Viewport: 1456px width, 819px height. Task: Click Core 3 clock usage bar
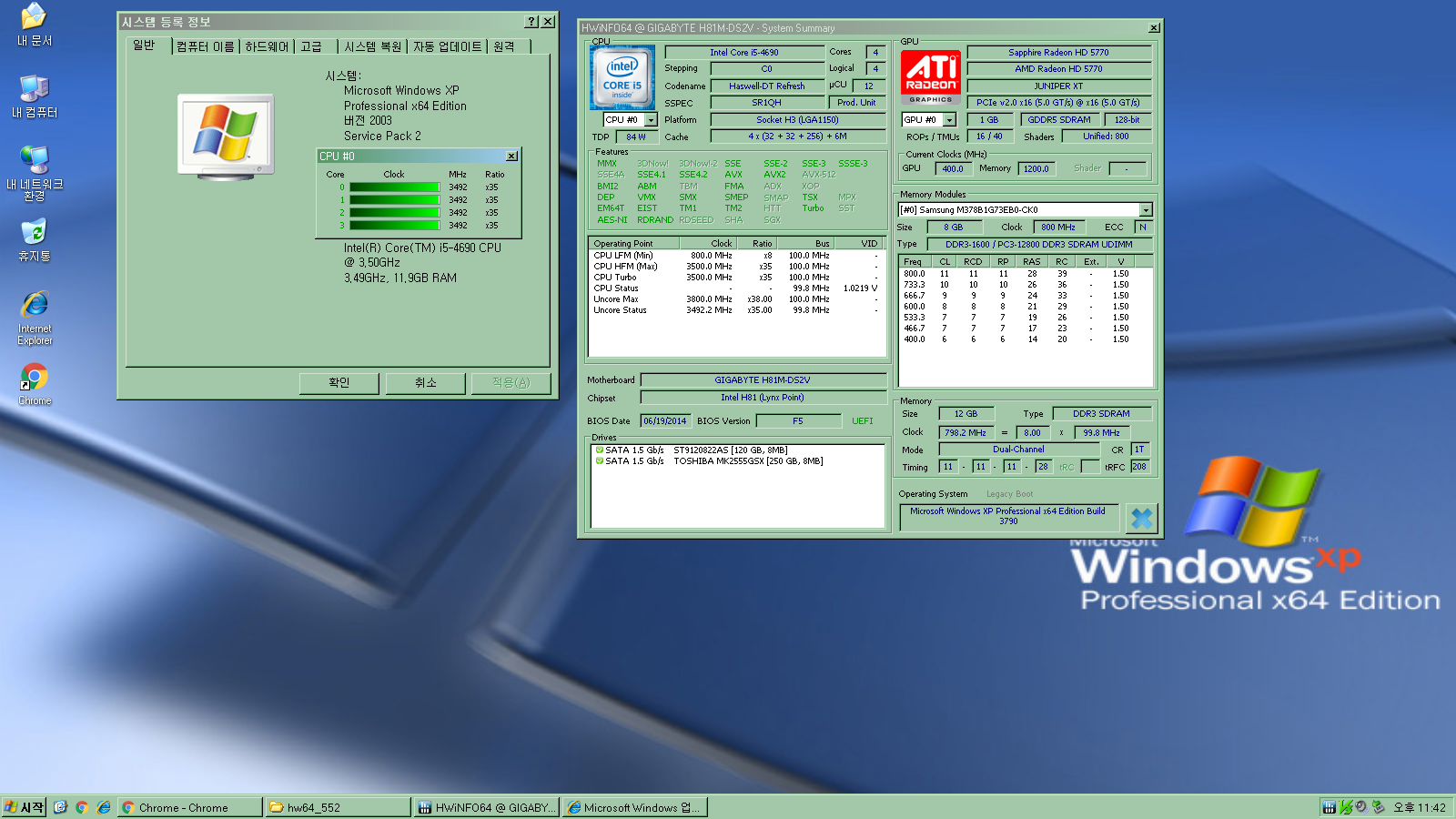coord(394,226)
